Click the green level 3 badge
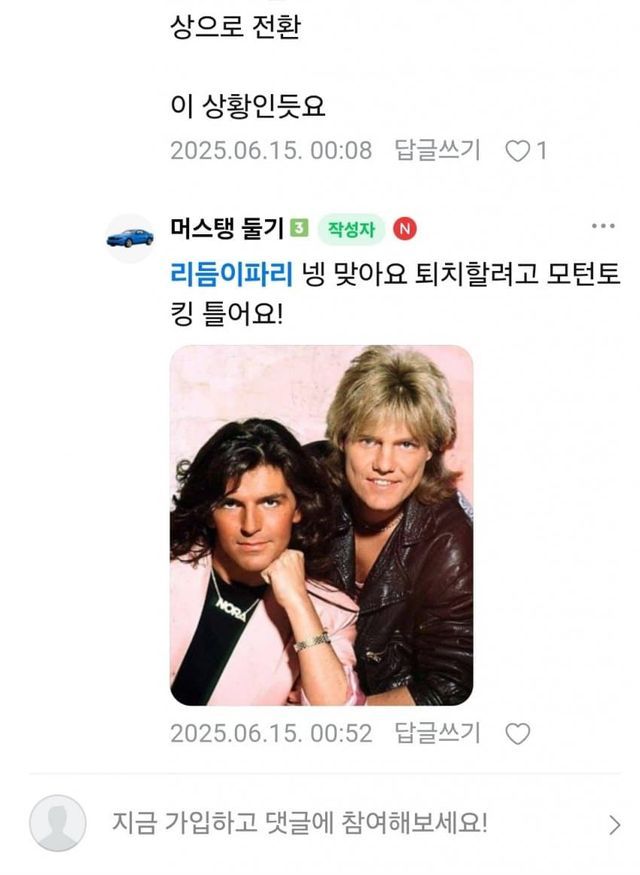Viewport: 640px width, 875px height. pos(300,228)
